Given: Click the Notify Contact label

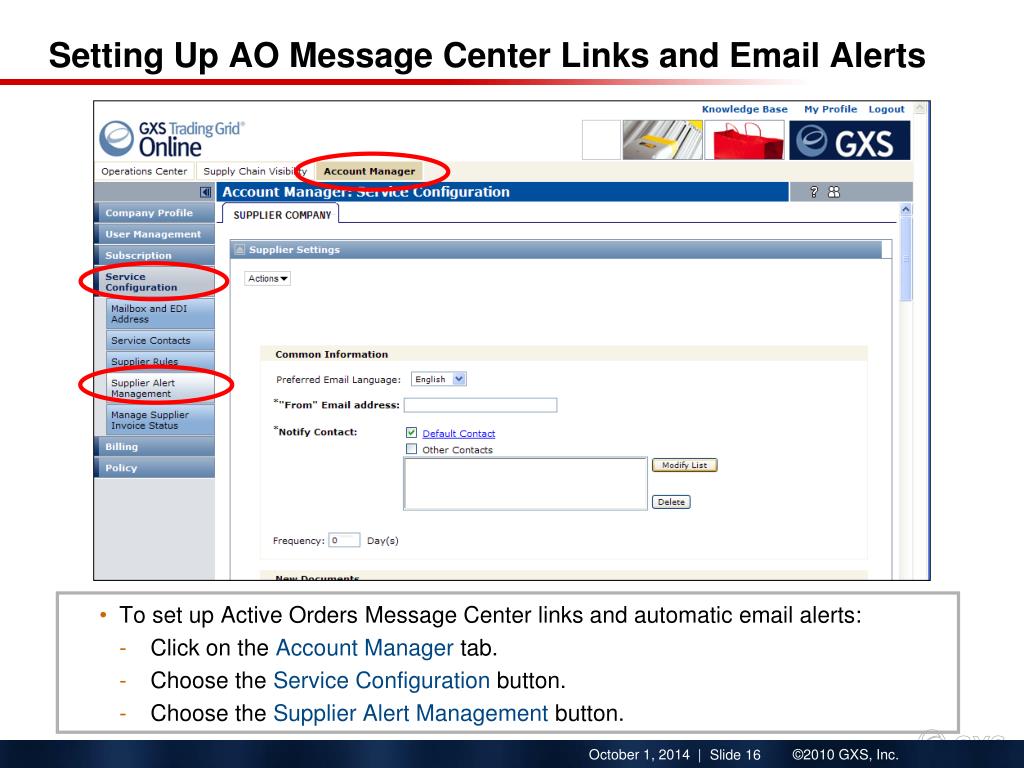Looking at the screenshot, I should [x=316, y=432].
